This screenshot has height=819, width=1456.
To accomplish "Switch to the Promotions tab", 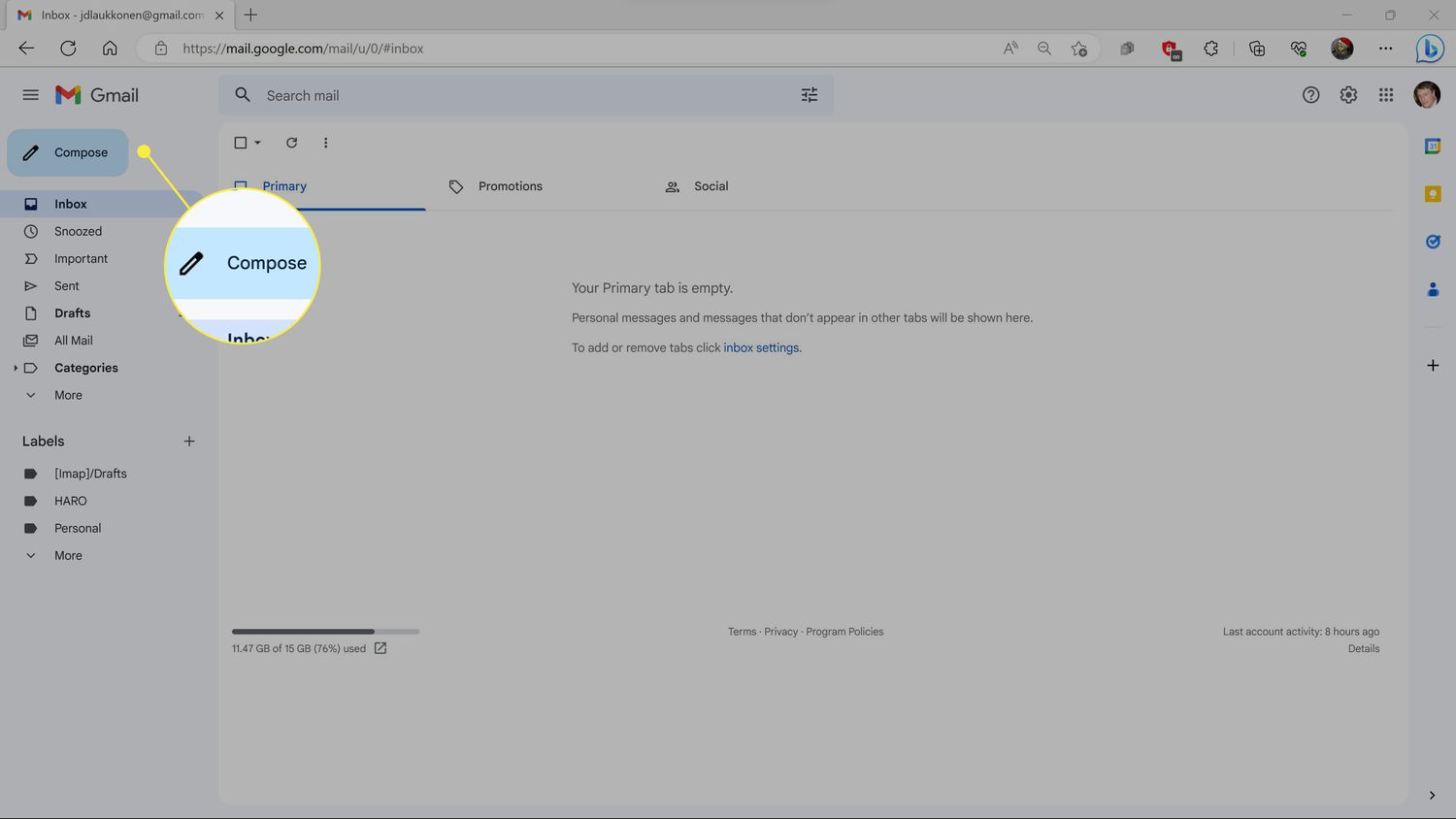I will [510, 186].
